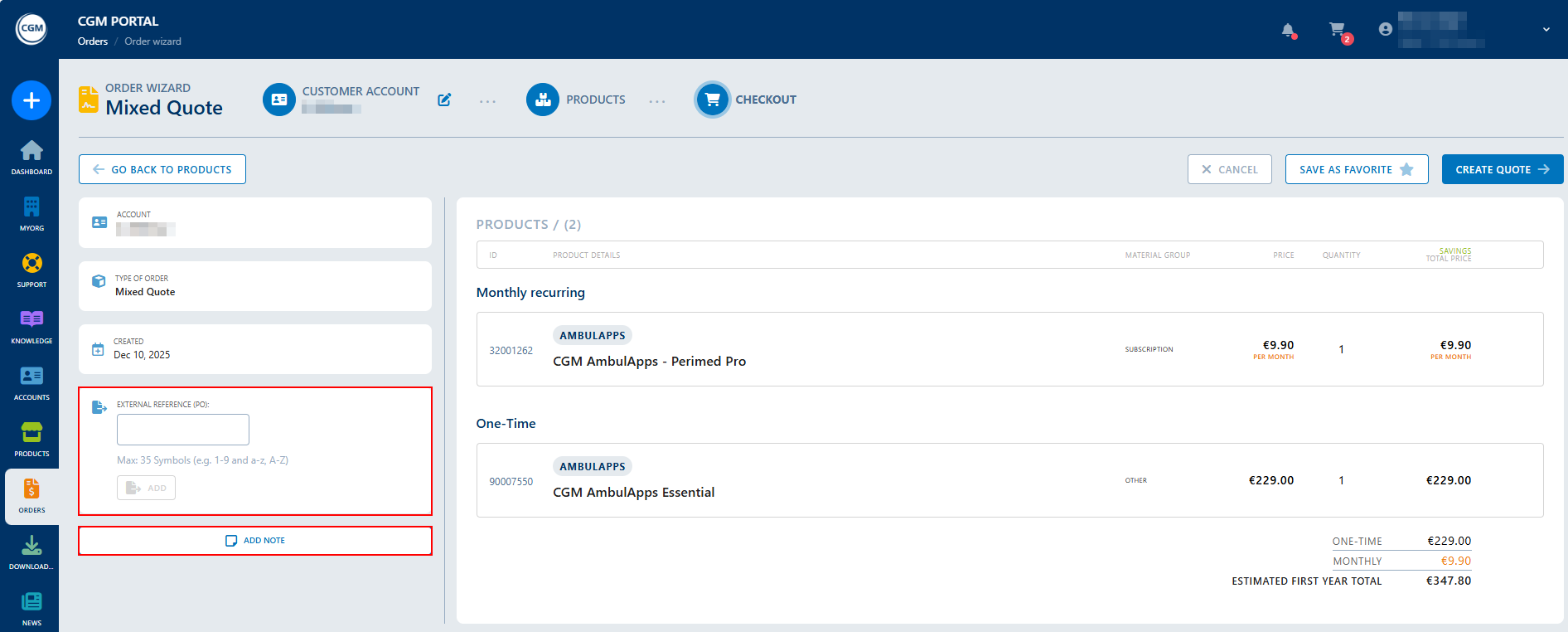Expand the user profile dropdown arrow
The width and height of the screenshot is (1568, 632).
click(x=1546, y=29)
